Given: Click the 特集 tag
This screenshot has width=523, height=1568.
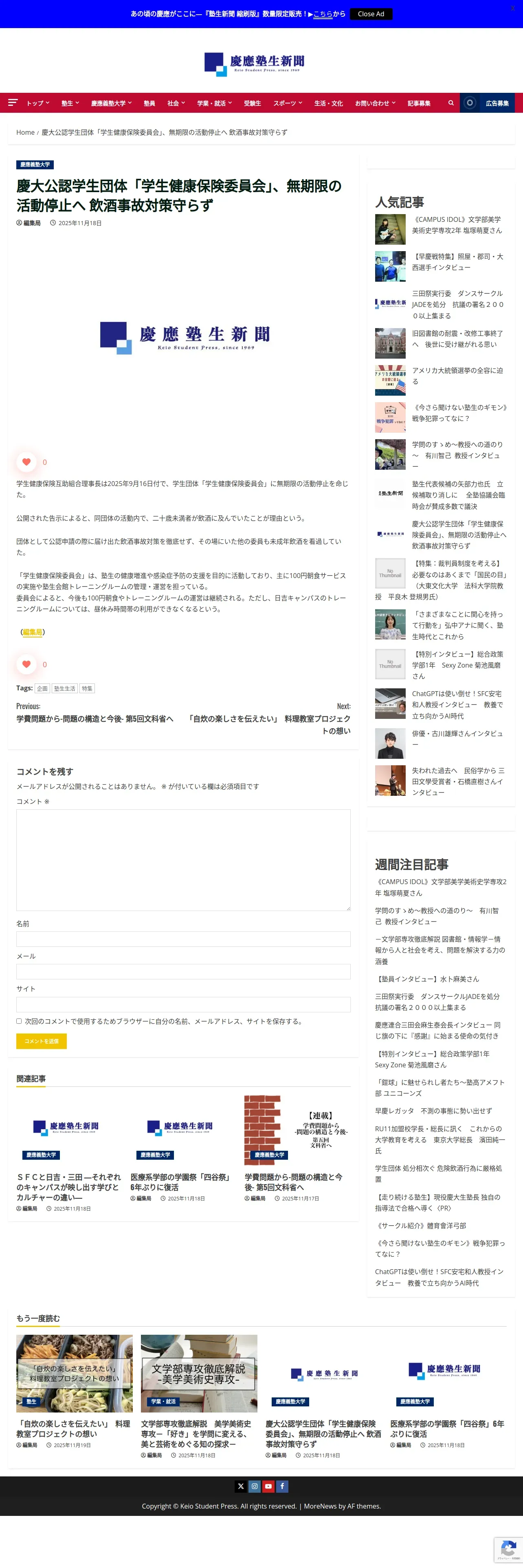Looking at the screenshot, I should (x=87, y=688).
